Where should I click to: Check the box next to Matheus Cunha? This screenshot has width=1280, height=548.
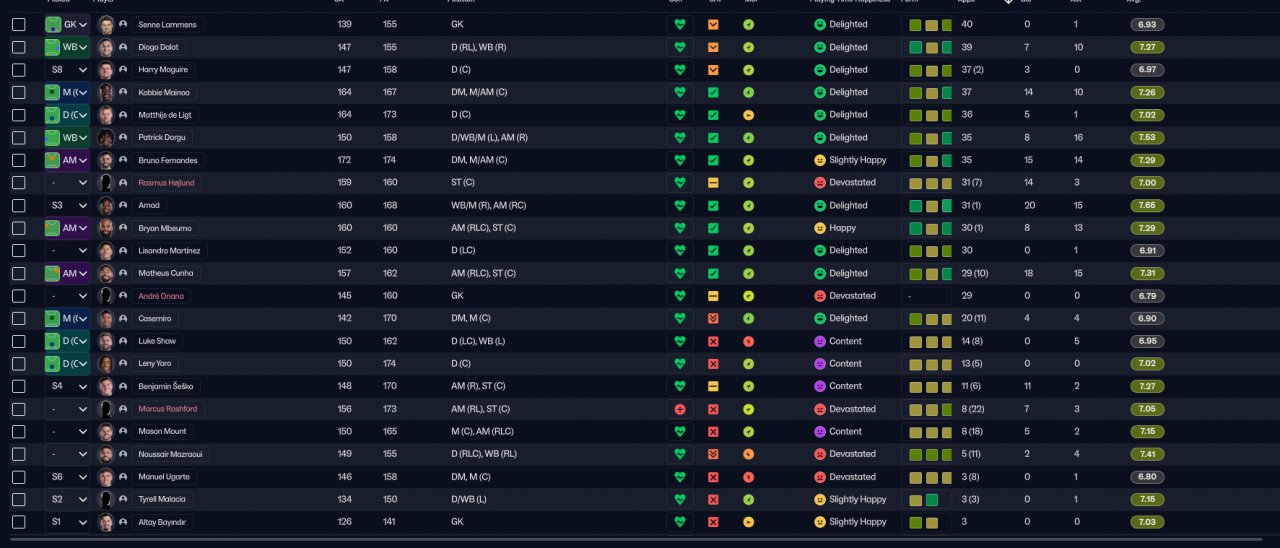[19, 273]
